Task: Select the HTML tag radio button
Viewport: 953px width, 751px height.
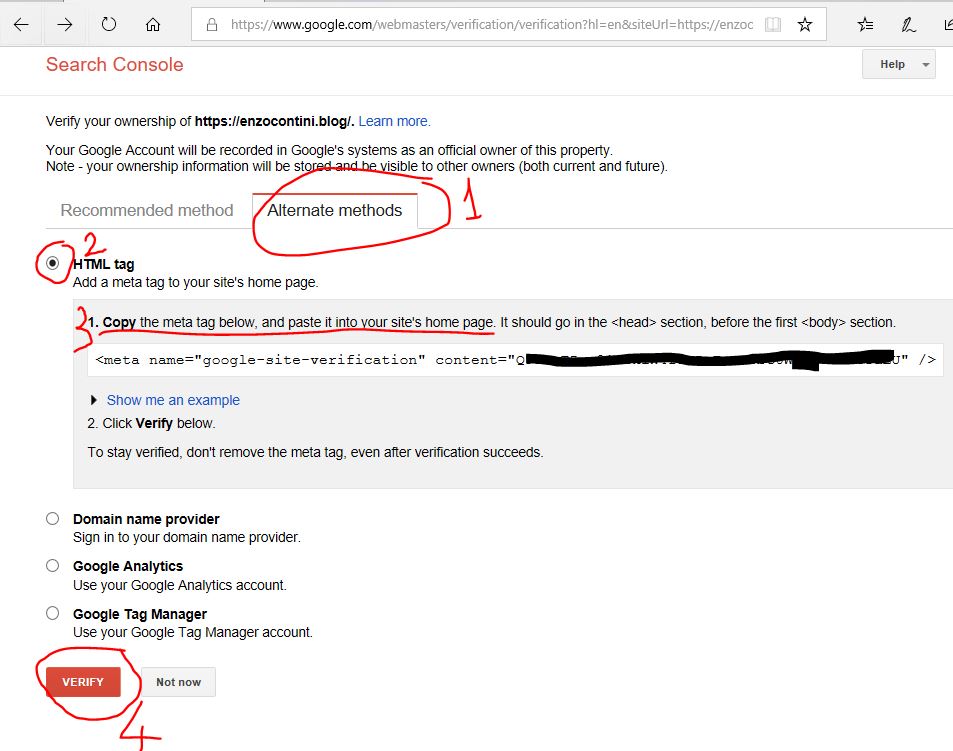Action: tap(52, 264)
